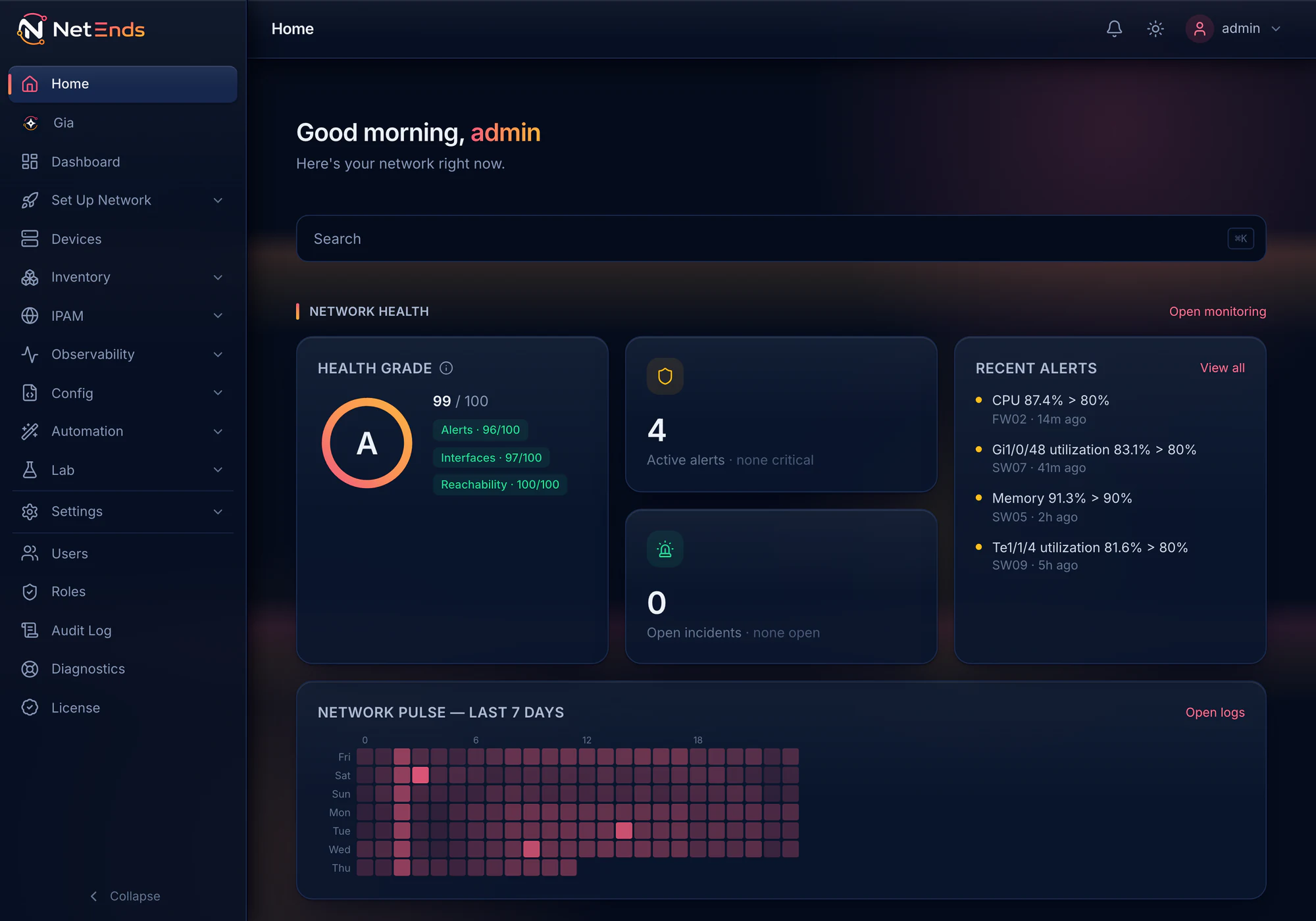The image size is (1316, 921).
Task: Open admin account dropdown chevron
Action: (1276, 29)
